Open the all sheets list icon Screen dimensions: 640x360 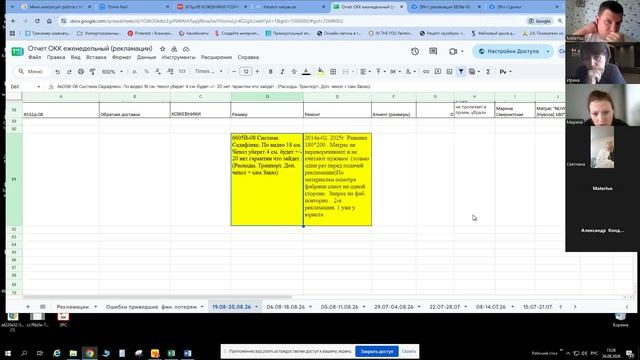(x=42, y=307)
